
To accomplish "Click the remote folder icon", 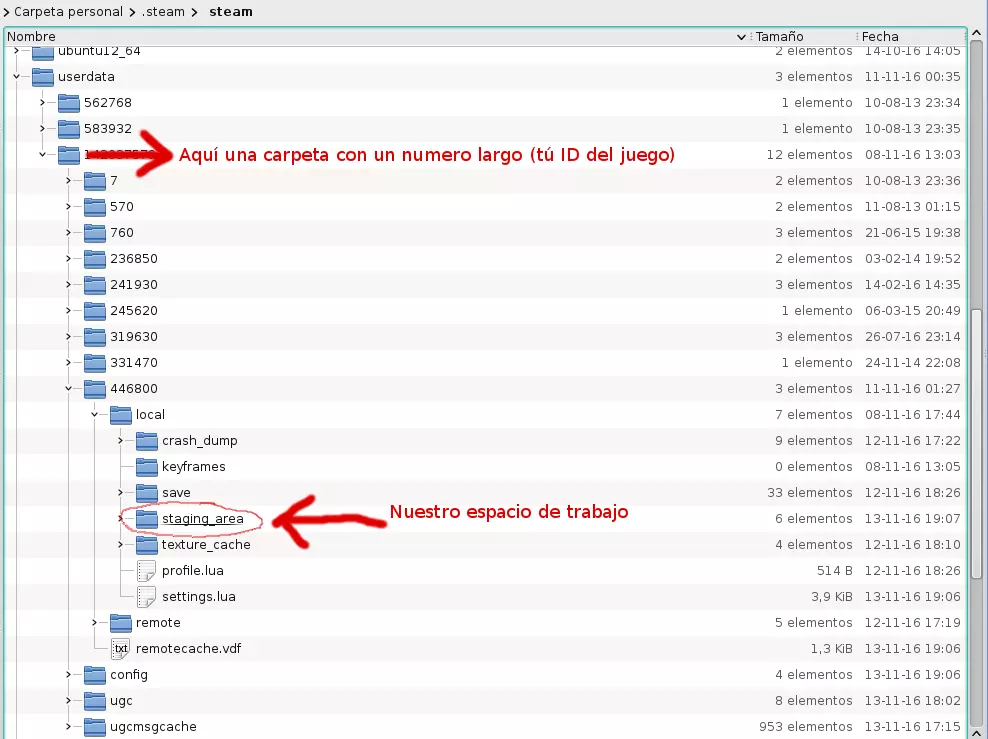I will (x=120, y=622).
